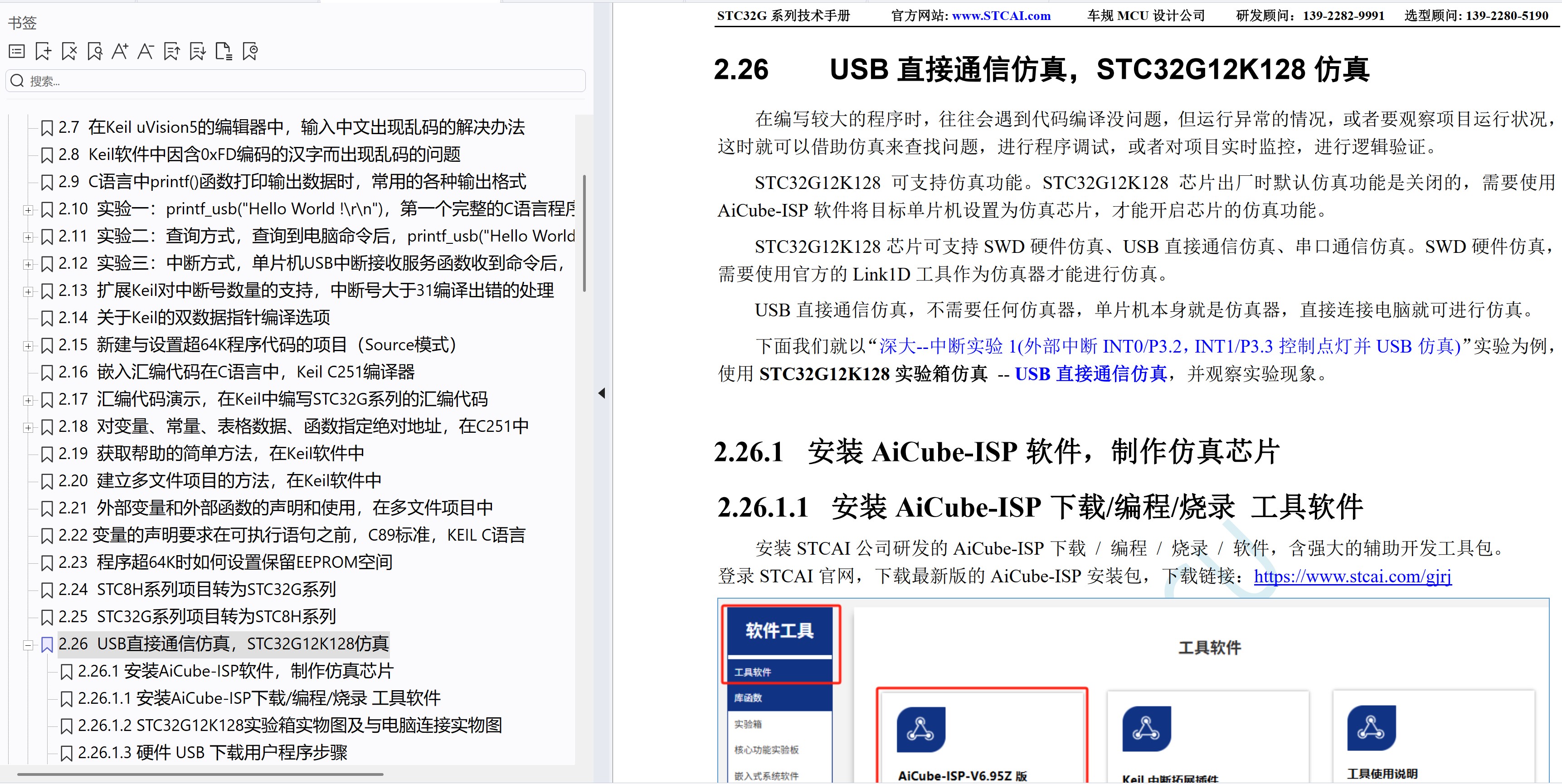Increase bookmark font size with A+ icon
Screen dimensions: 1562x784
(x=120, y=52)
